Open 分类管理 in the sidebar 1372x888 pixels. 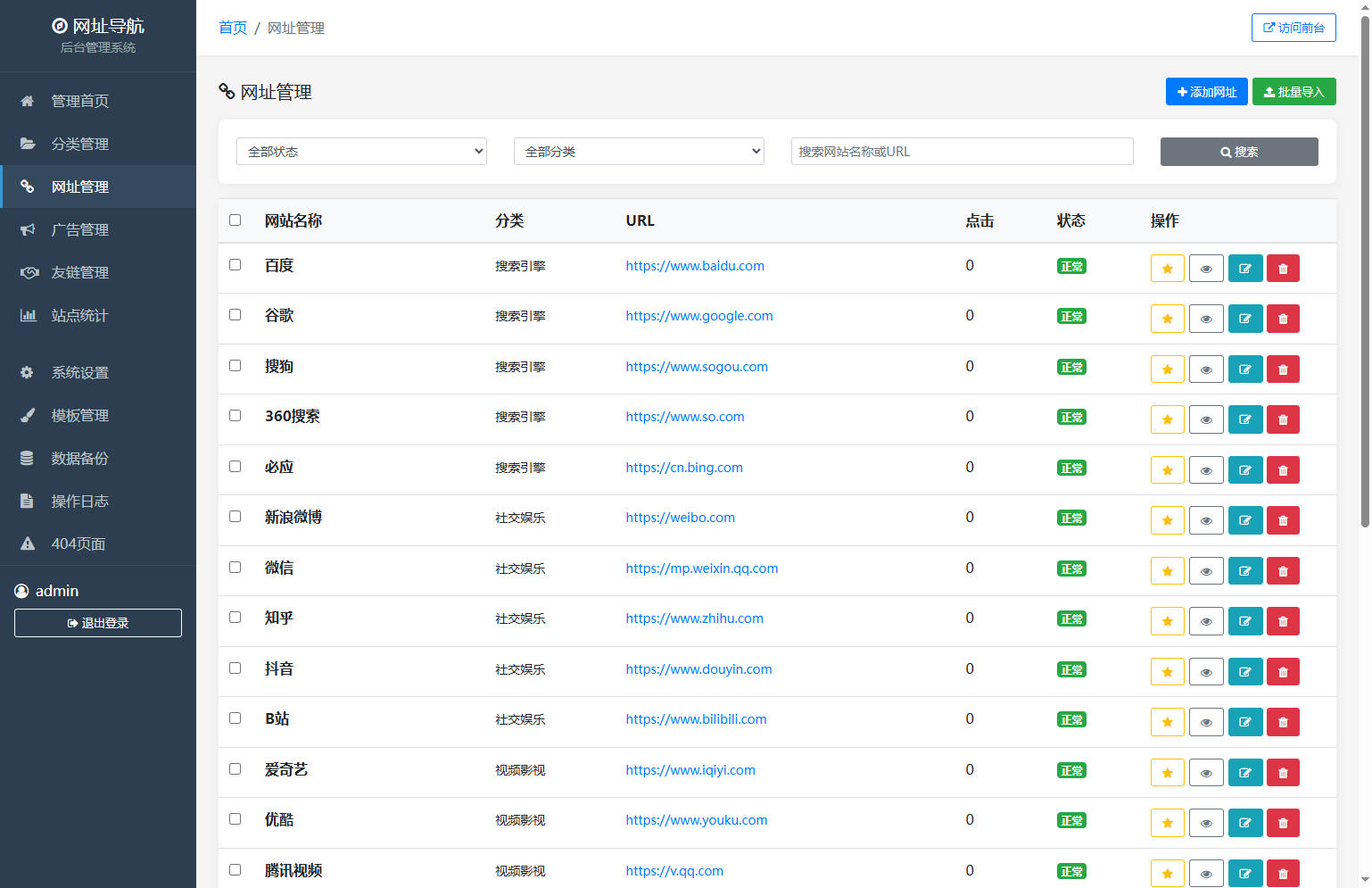pyautogui.click(x=98, y=144)
